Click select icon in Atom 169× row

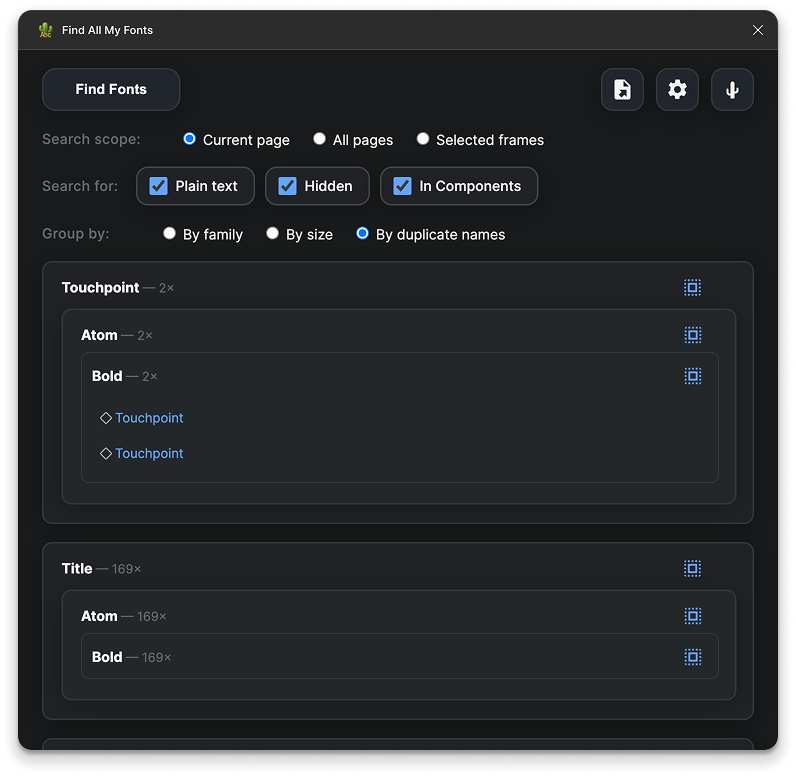click(x=692, y=616)
